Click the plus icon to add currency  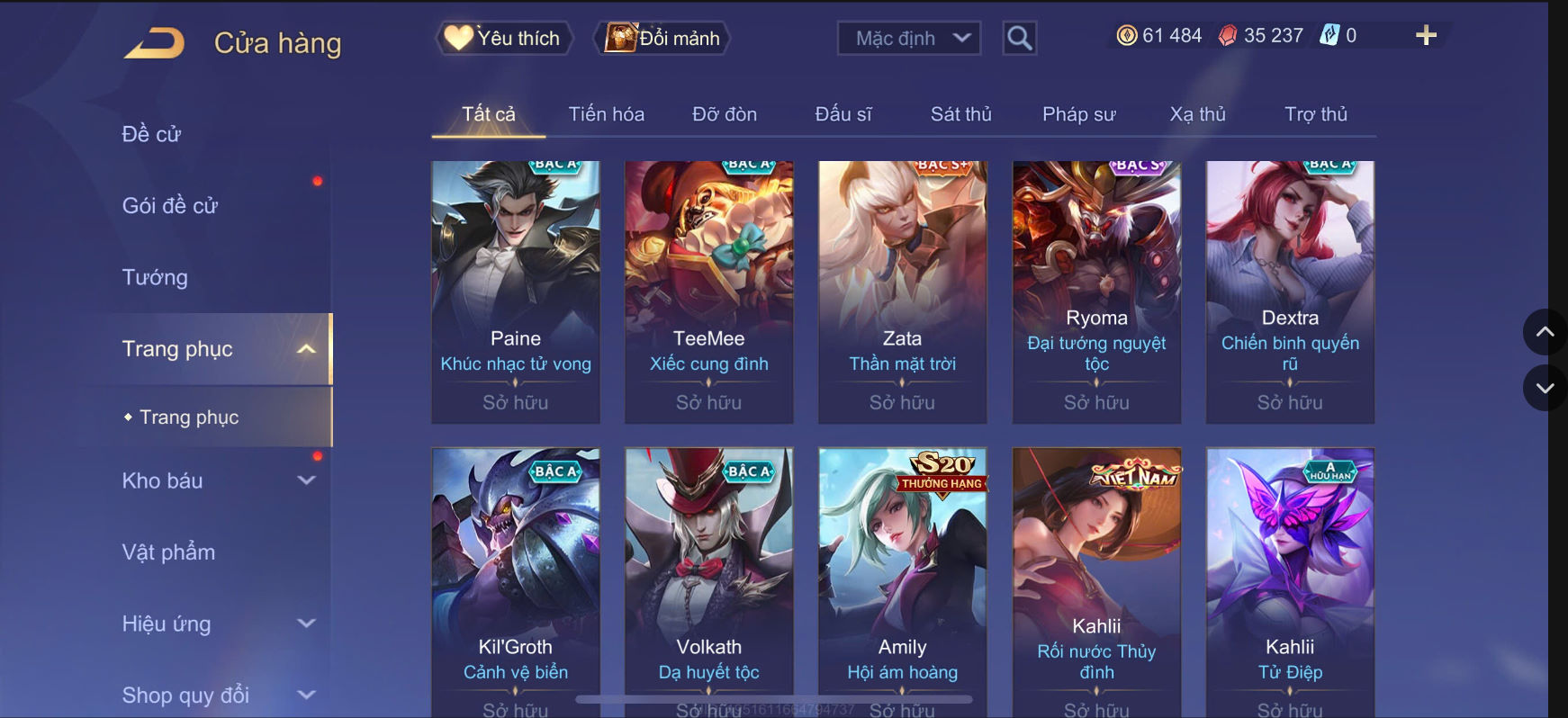pyautogui.click(x=1426, y=35)
